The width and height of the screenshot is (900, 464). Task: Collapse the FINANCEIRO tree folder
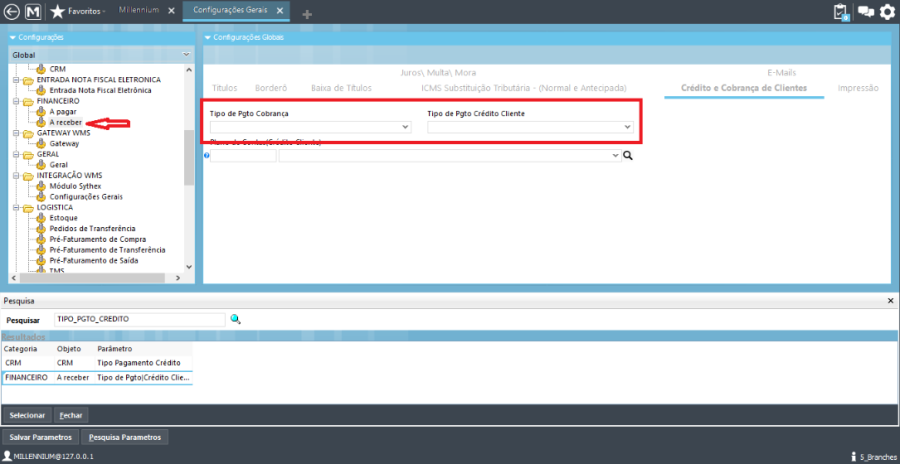(16, 101)
